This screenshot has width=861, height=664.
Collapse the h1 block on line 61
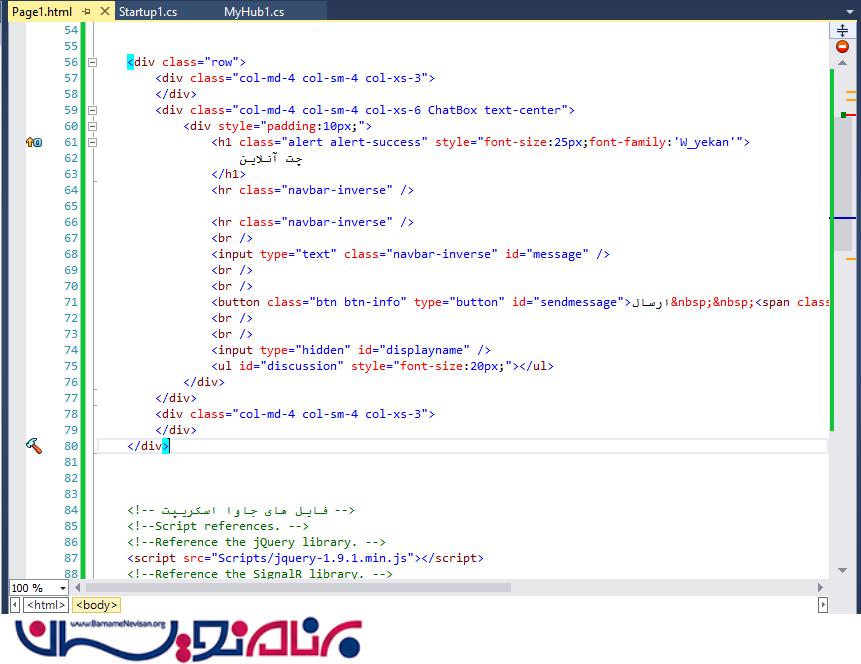pos(93,142)
